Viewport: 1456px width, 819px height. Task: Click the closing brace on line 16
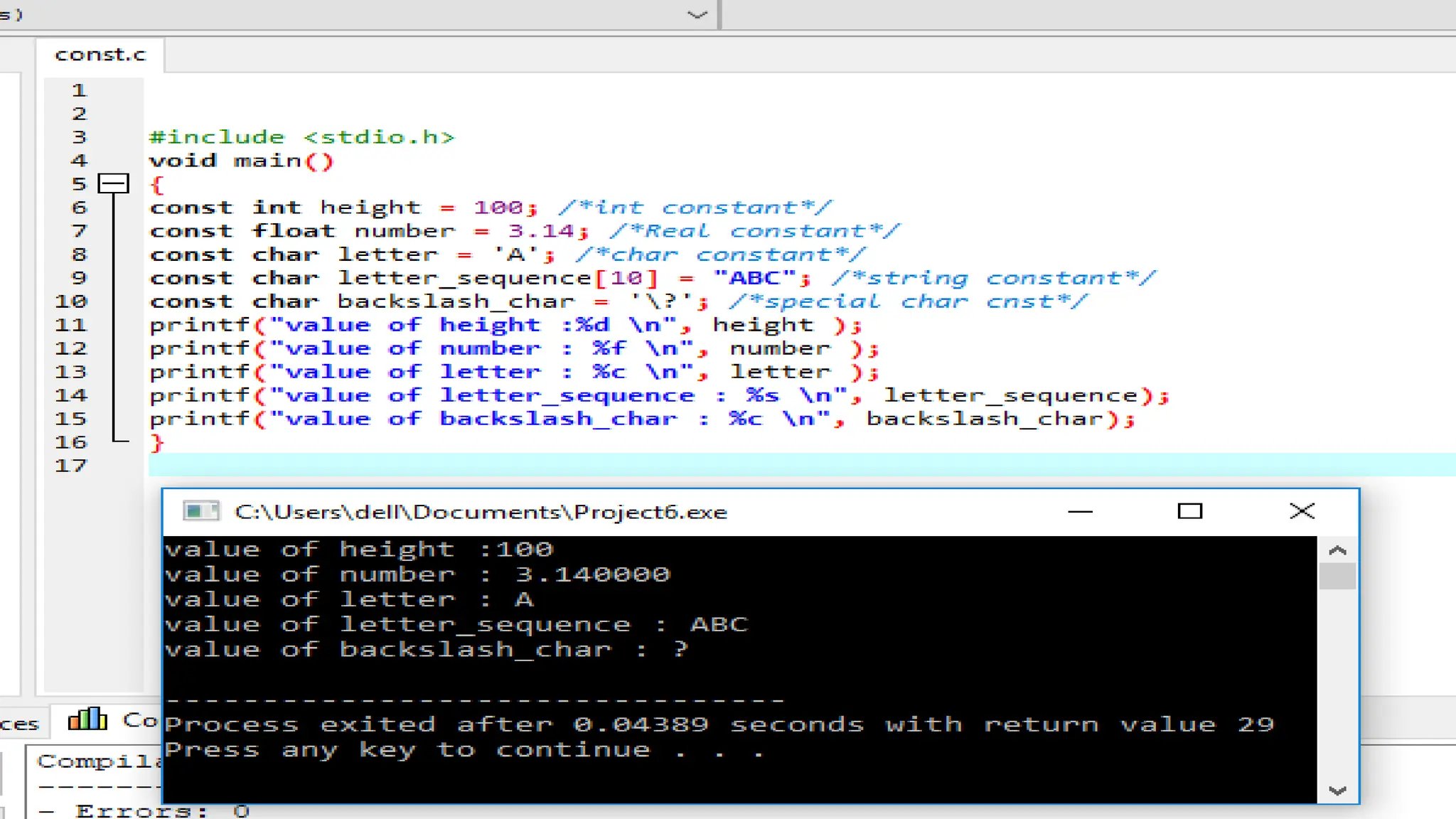click(157, 442)
